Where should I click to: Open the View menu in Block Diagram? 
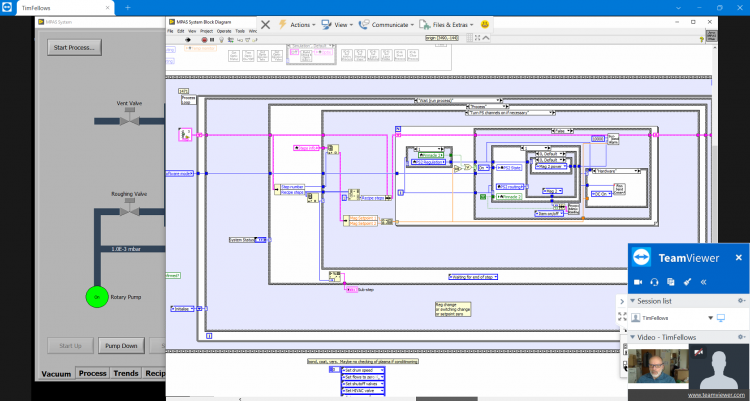point(192,31)
